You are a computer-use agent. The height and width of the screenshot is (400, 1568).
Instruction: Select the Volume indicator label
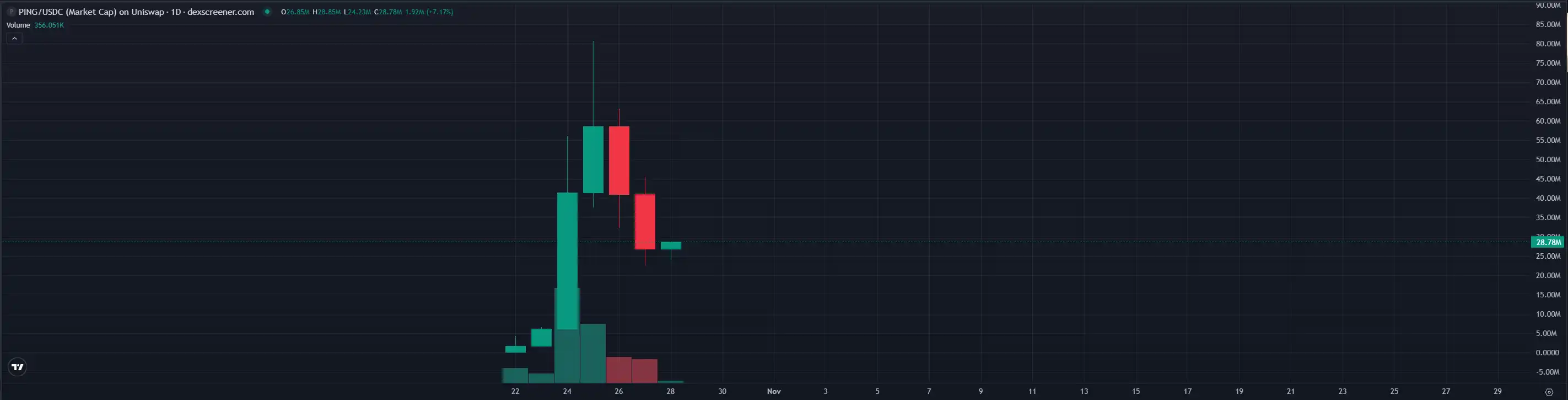point(18,25)
